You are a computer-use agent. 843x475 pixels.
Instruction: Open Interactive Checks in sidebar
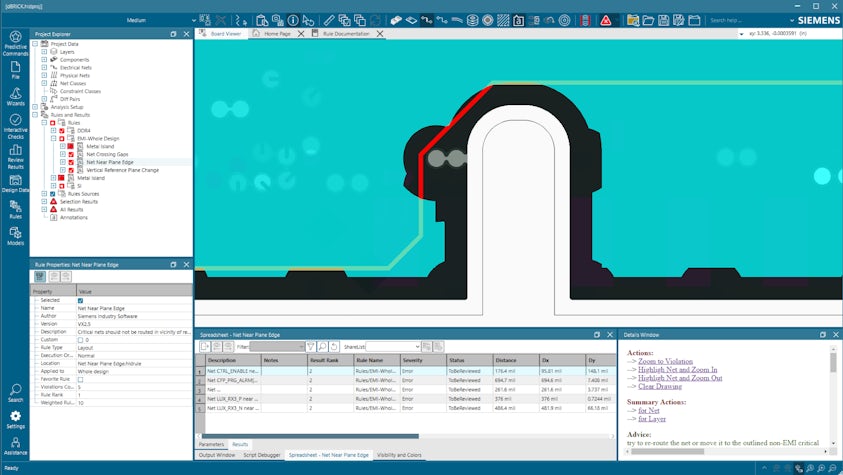[x=15, y=126]
